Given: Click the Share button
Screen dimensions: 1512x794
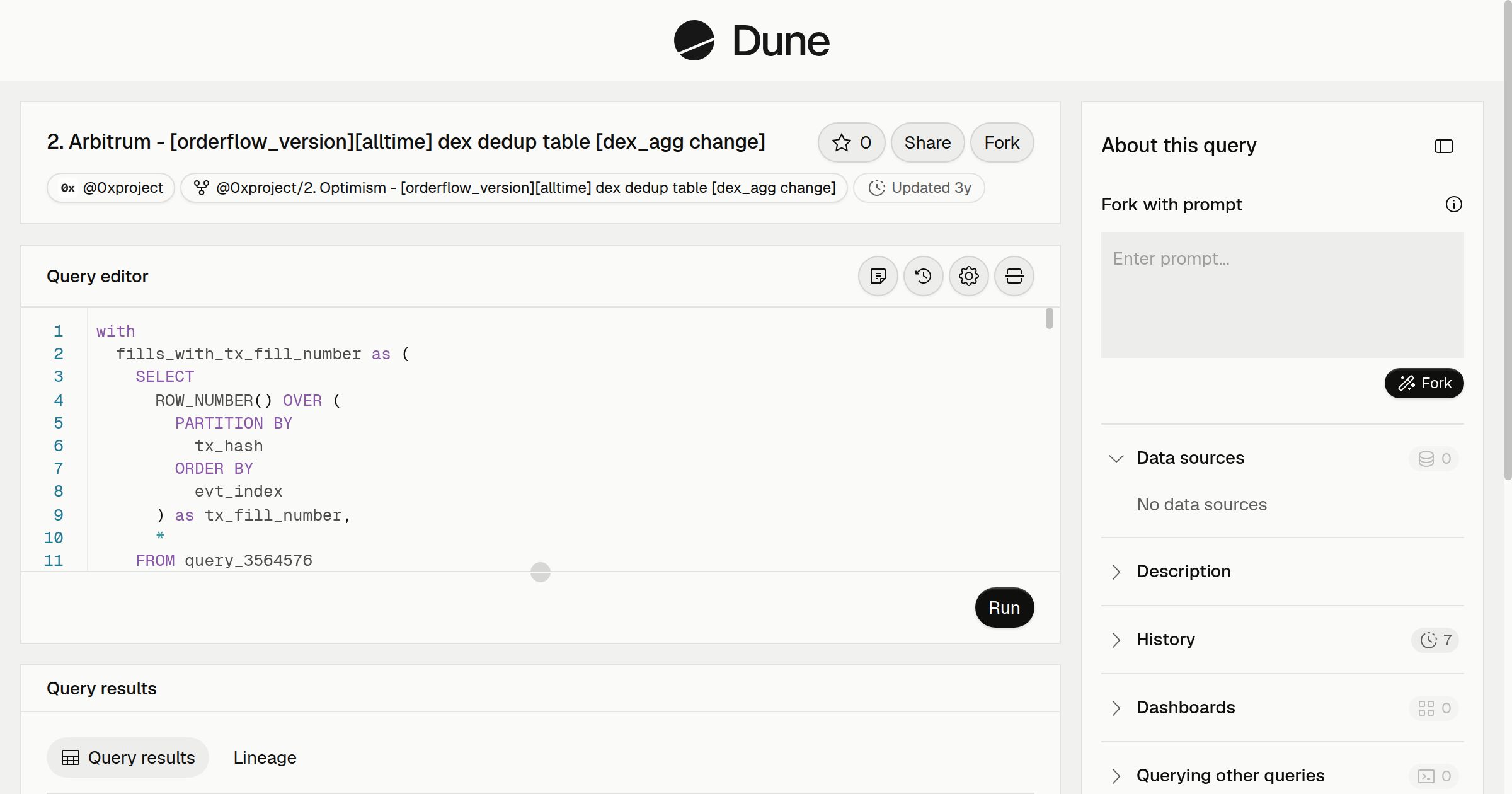Looking at the screenshot, I should coord(927,142).
